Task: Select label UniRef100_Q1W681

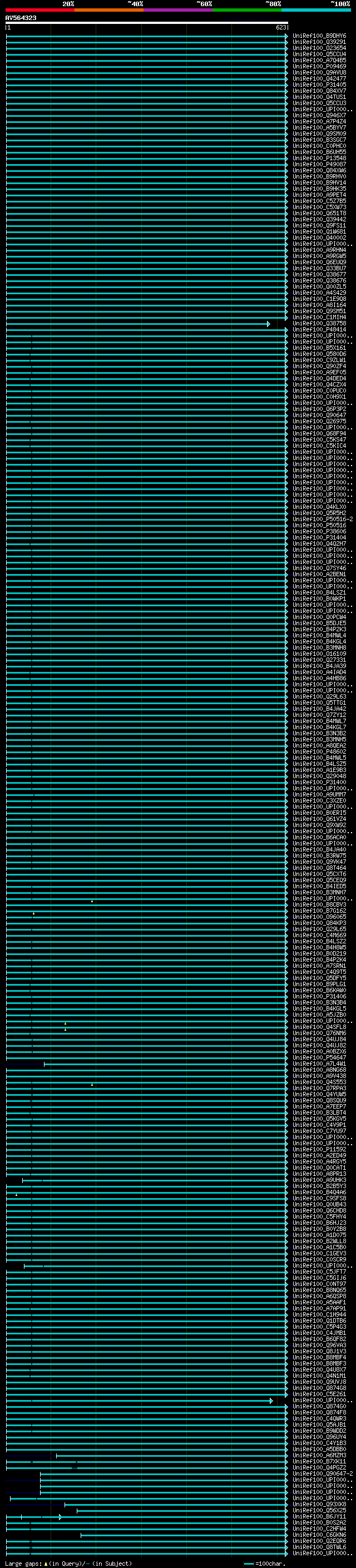Action: pyautogui.click(x=319, y=231)
